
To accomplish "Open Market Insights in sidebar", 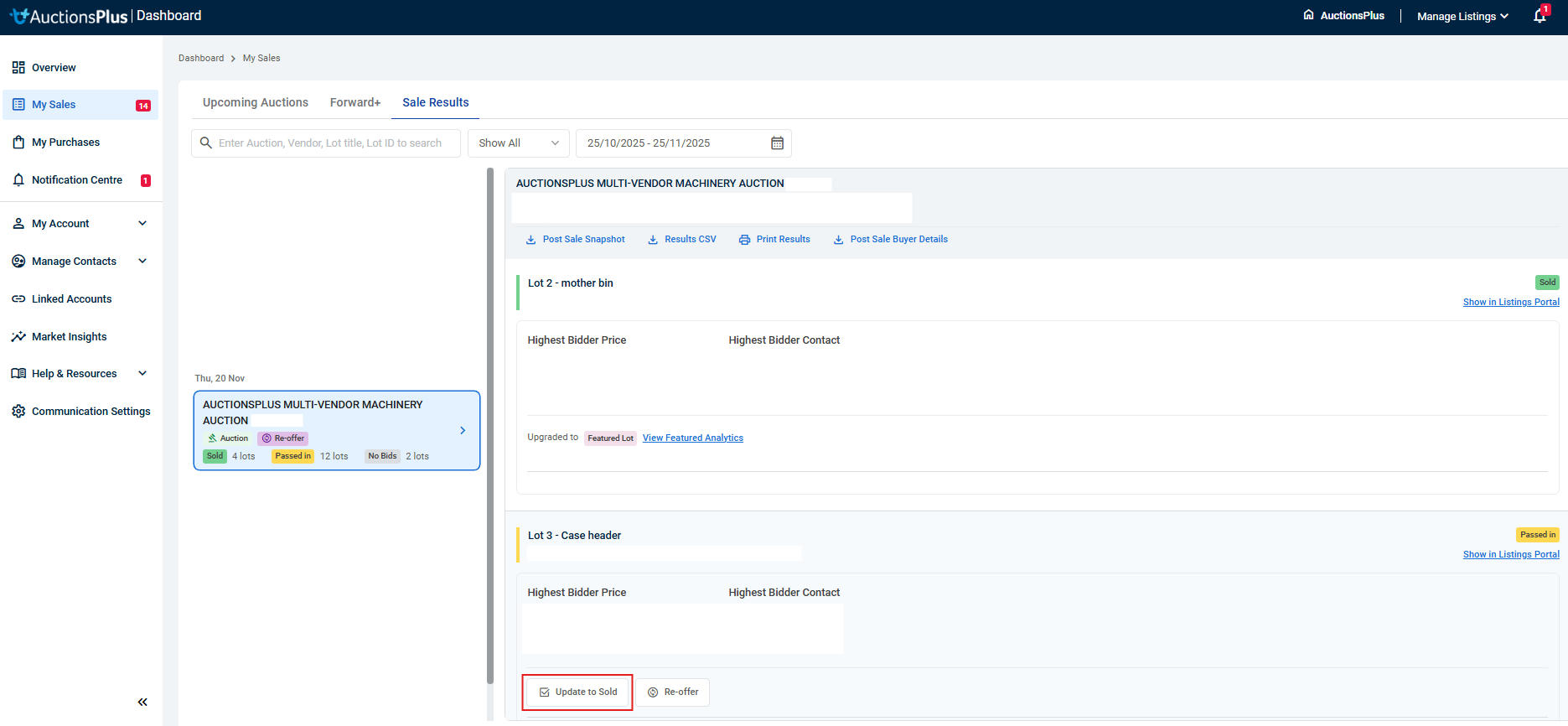I will point(69,337).
